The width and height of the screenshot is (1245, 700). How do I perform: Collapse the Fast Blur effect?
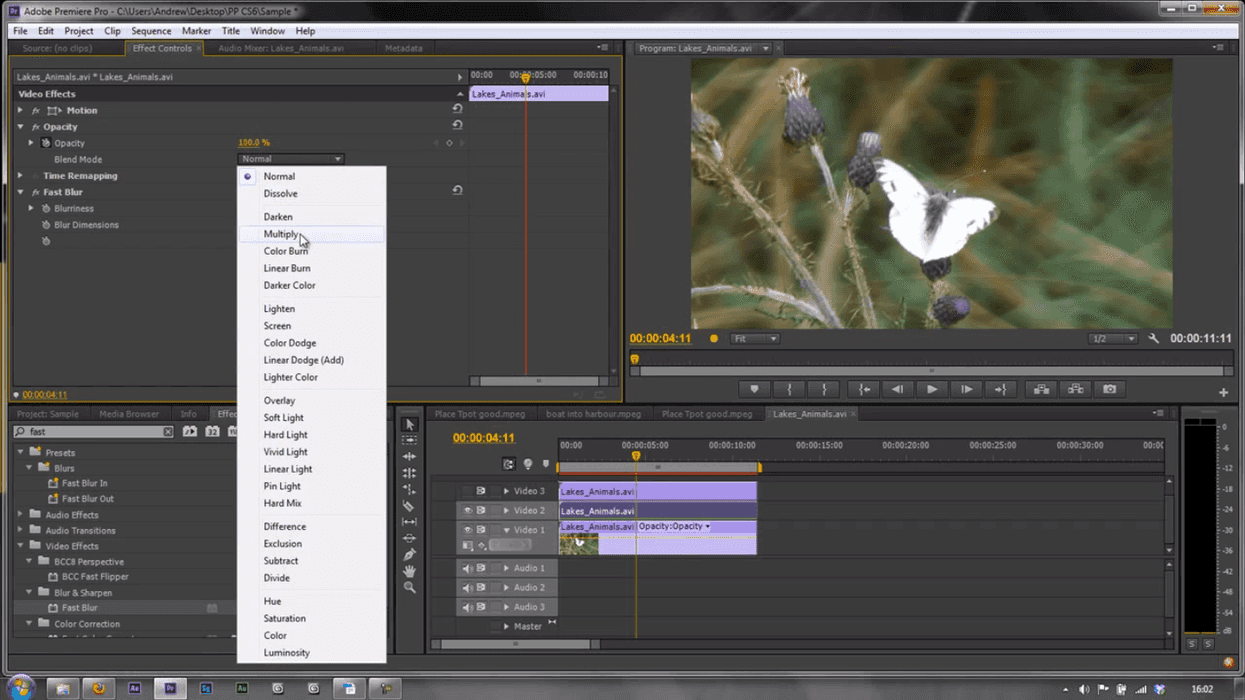click(20, 192)
